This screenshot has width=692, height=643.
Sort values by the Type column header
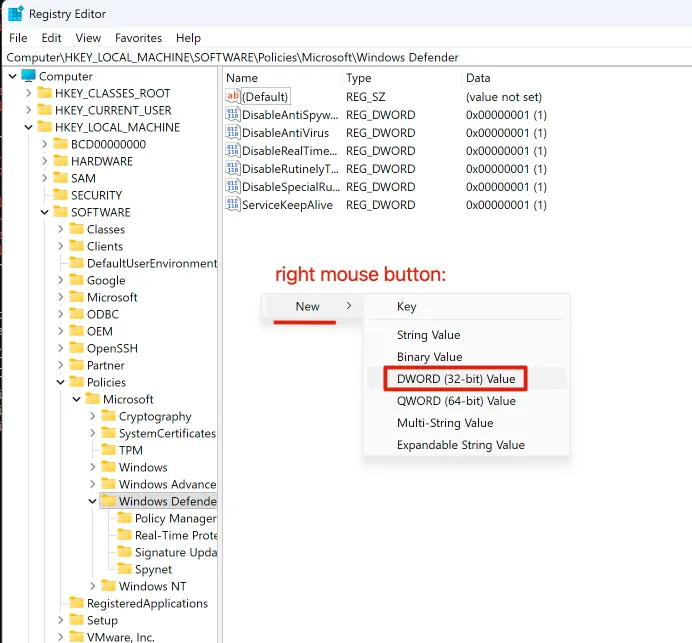[358, 78]
